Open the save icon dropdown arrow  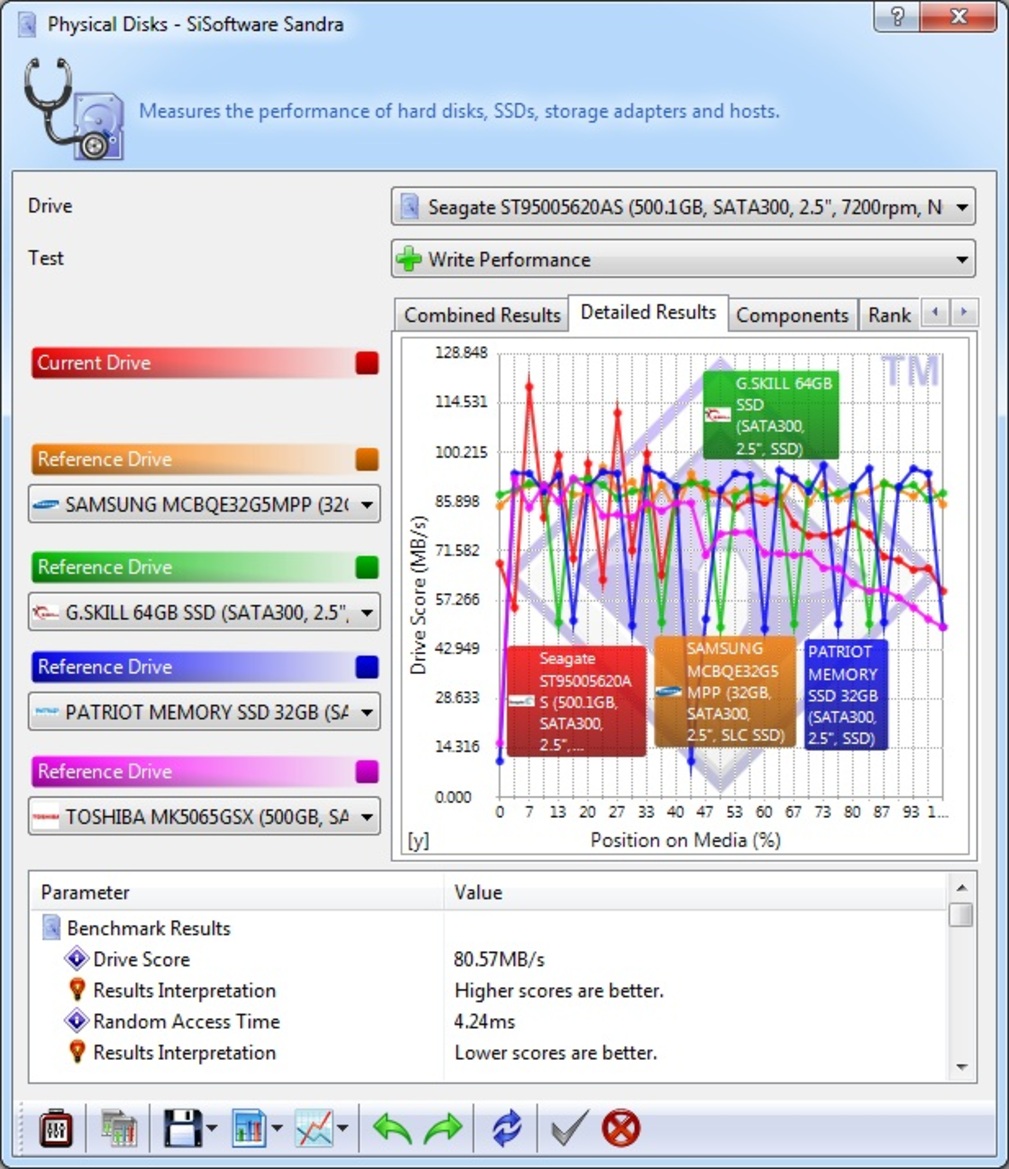coord(212,1128)
